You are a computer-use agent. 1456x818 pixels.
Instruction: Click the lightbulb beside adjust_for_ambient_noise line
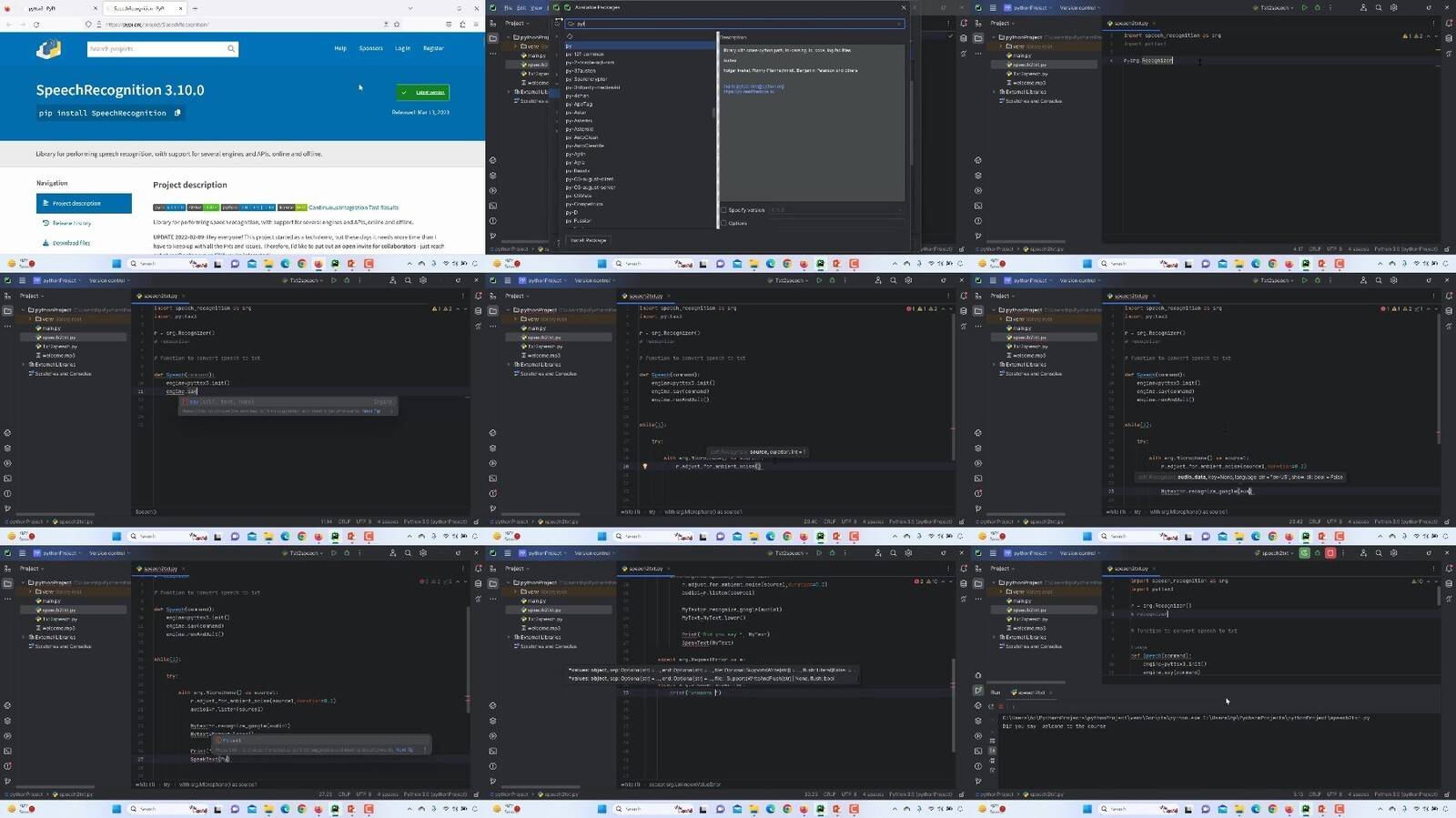tap(644, 466)
